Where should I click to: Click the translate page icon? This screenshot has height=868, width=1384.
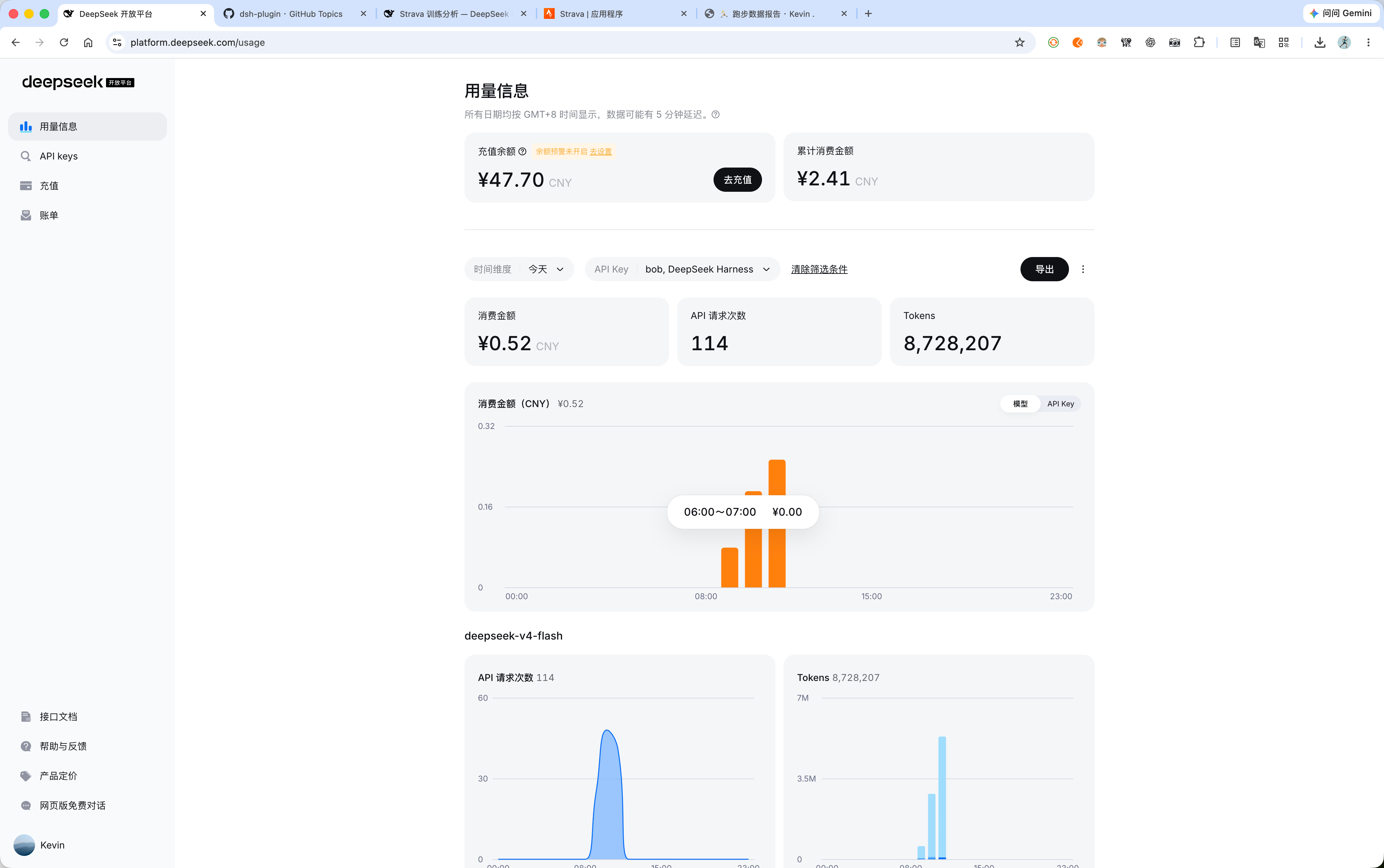(1259, 42)
